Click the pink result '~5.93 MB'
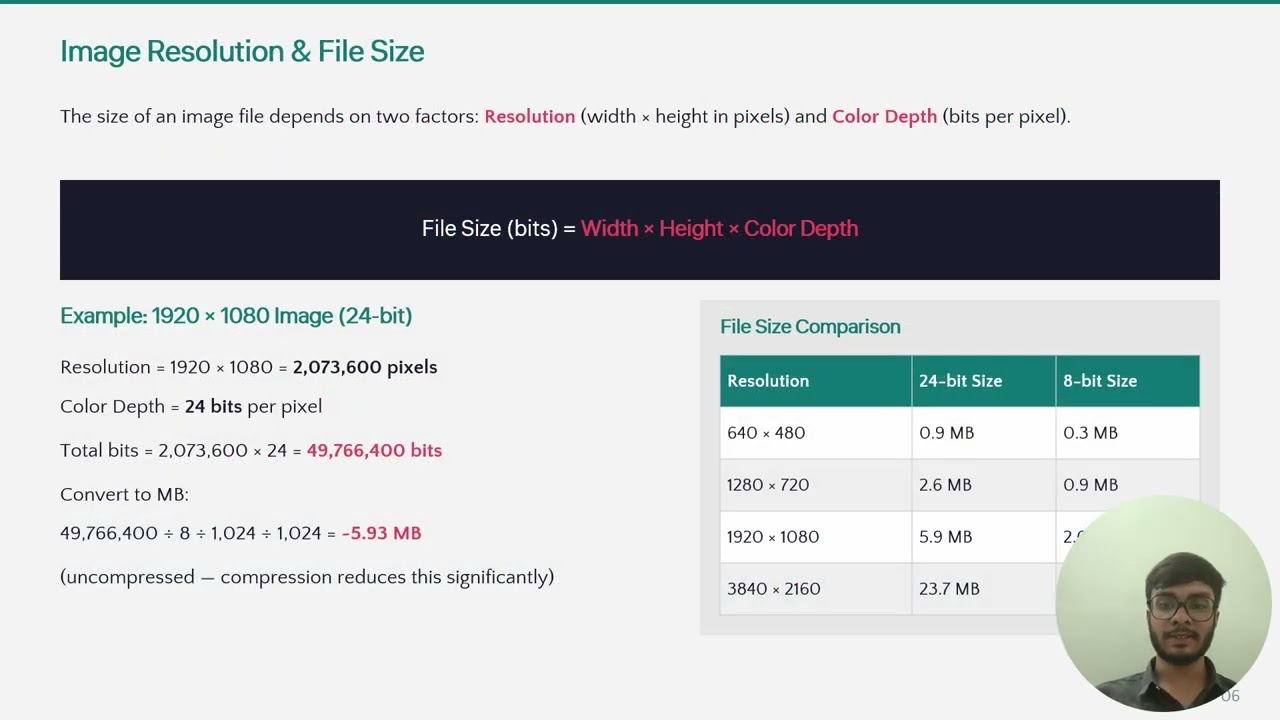This screenshot has width=1280, height=720. pyautogui.click(x=381, y=533)
